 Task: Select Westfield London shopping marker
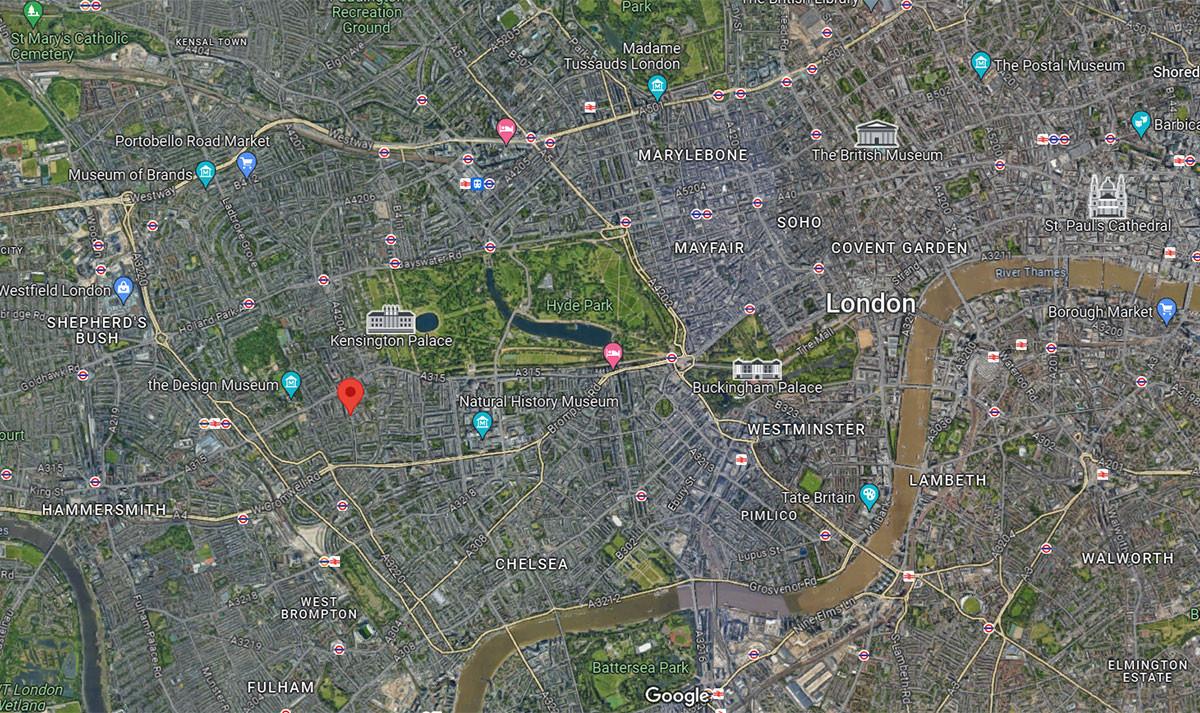[x=123, y=290]
